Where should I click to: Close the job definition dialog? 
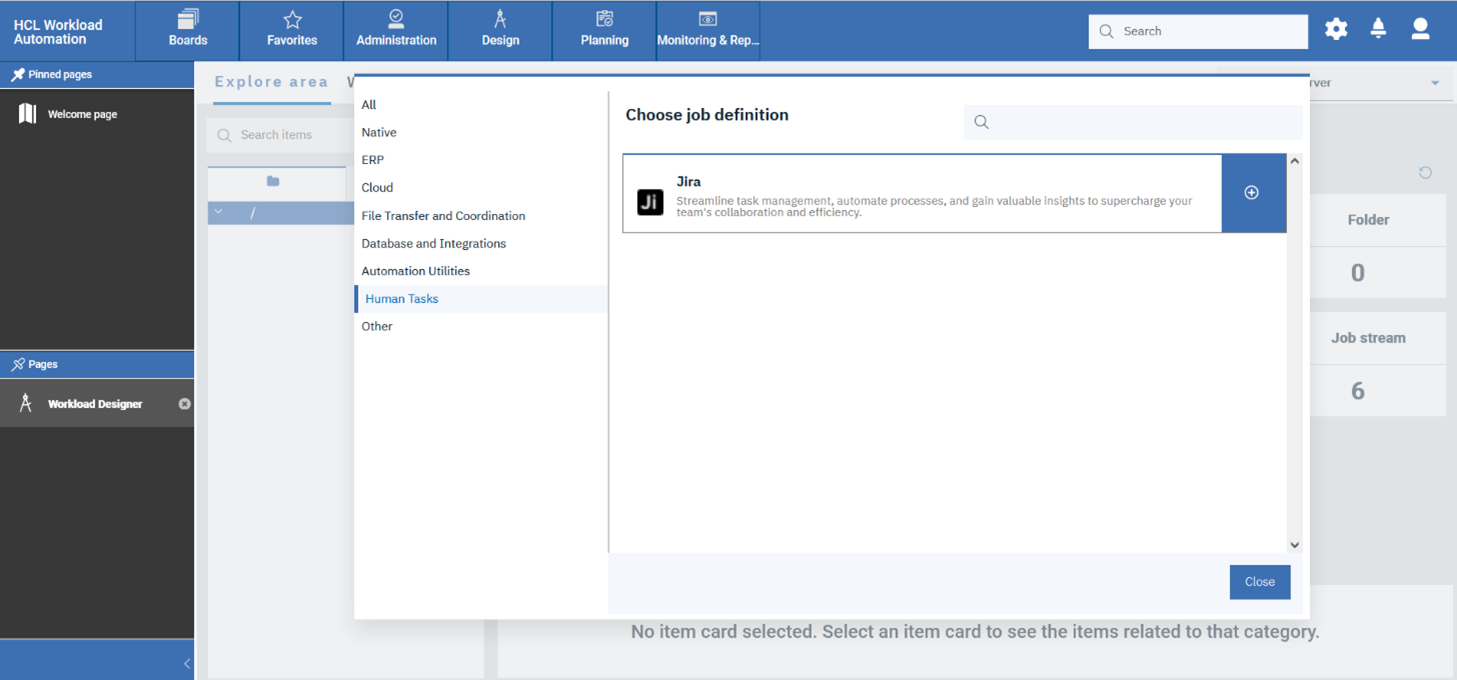click(1259, 582)
